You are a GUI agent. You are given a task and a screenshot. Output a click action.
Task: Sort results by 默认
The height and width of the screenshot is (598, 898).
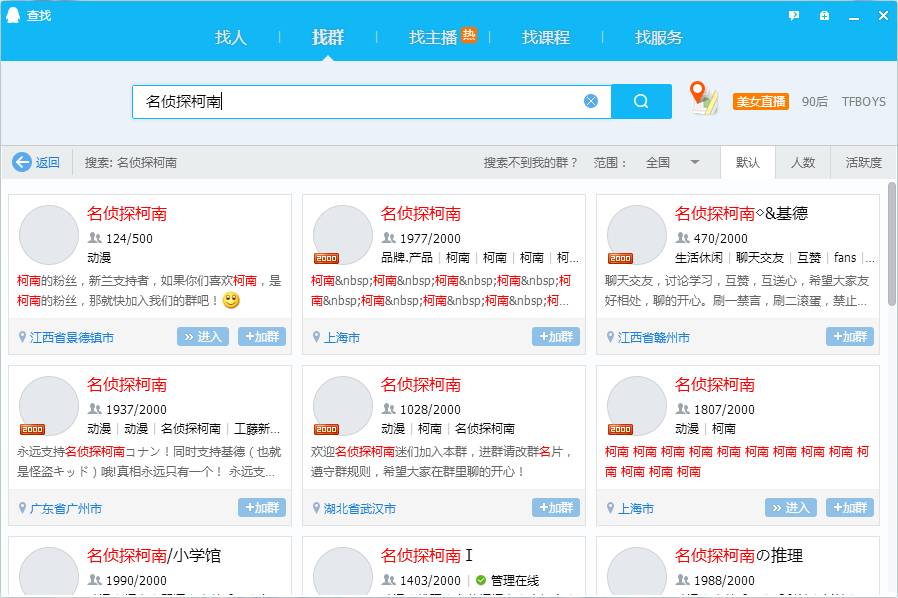tap(747, 163)
